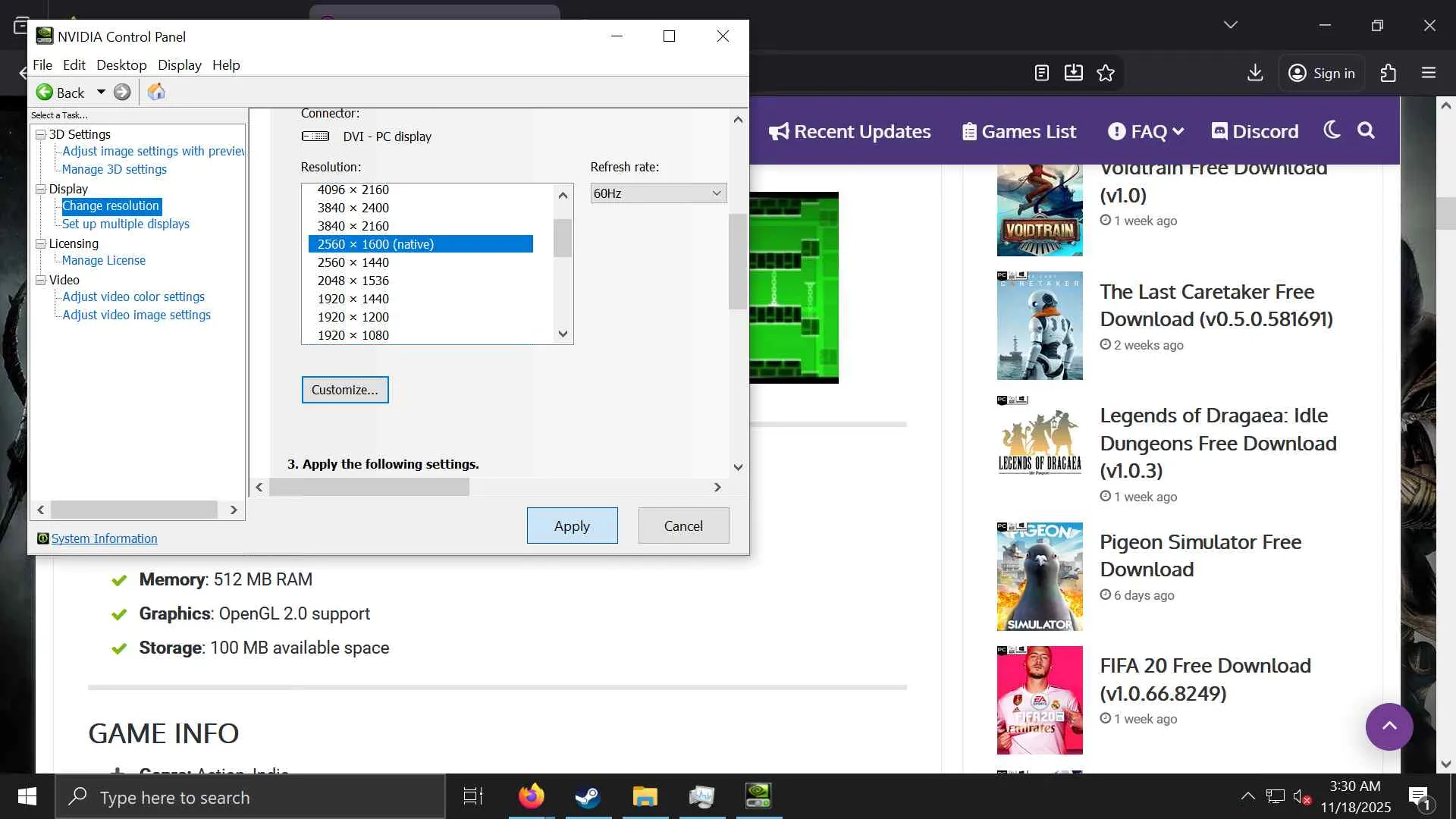Open the browser extensions puzzle icon
This screenshot has width=1456, height=819.
coord(1388,73)
